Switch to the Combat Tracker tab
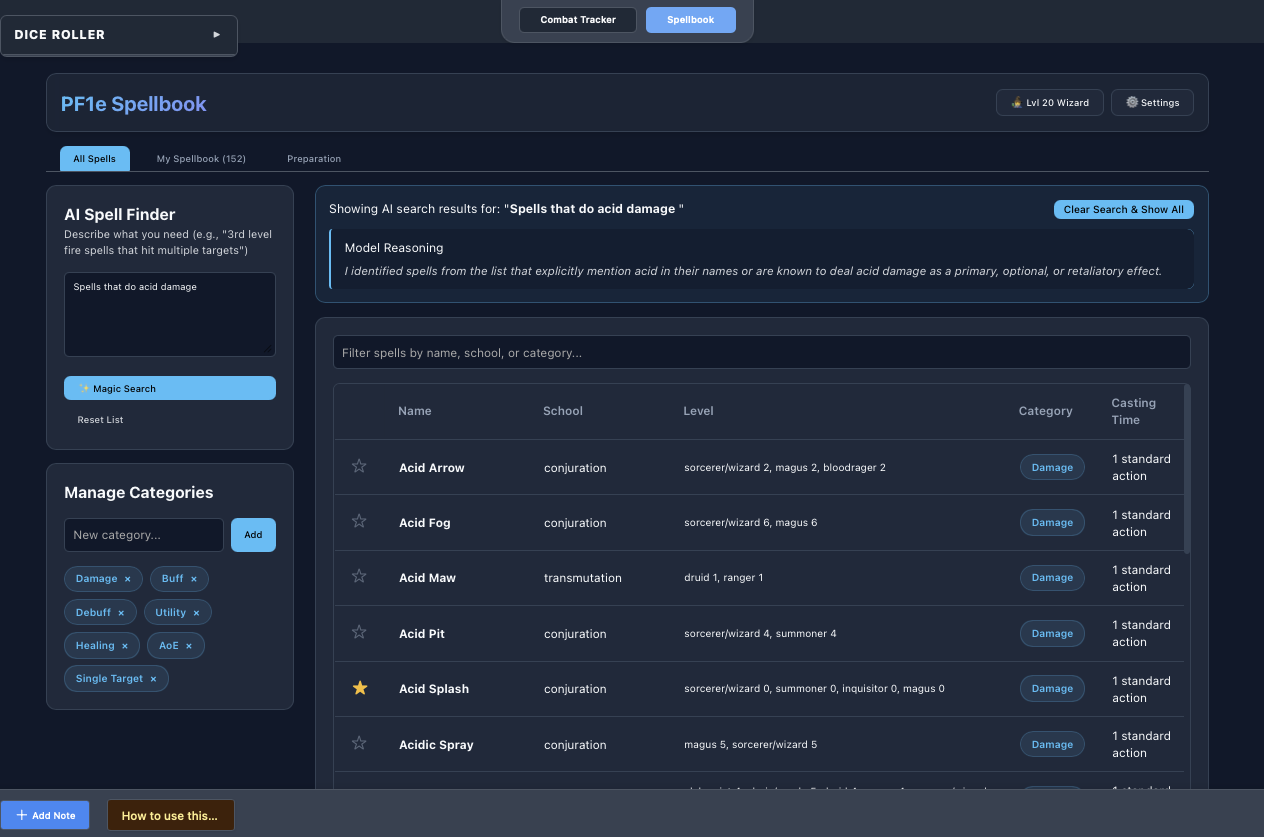 pos(577,20)
